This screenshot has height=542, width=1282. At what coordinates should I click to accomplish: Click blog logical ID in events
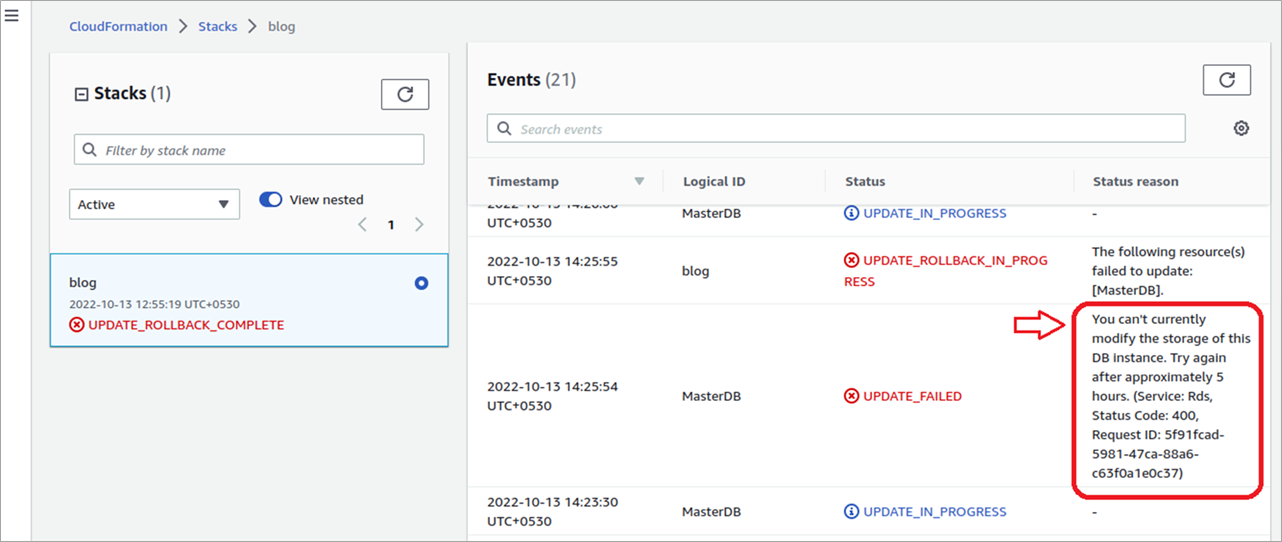tap(695, 271)
